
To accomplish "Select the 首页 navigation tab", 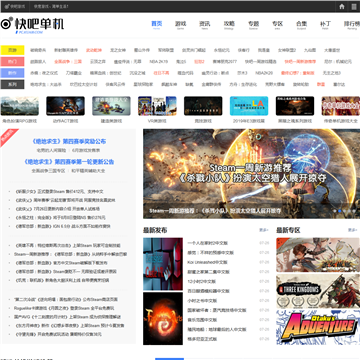I will click(x=157, y=24).
